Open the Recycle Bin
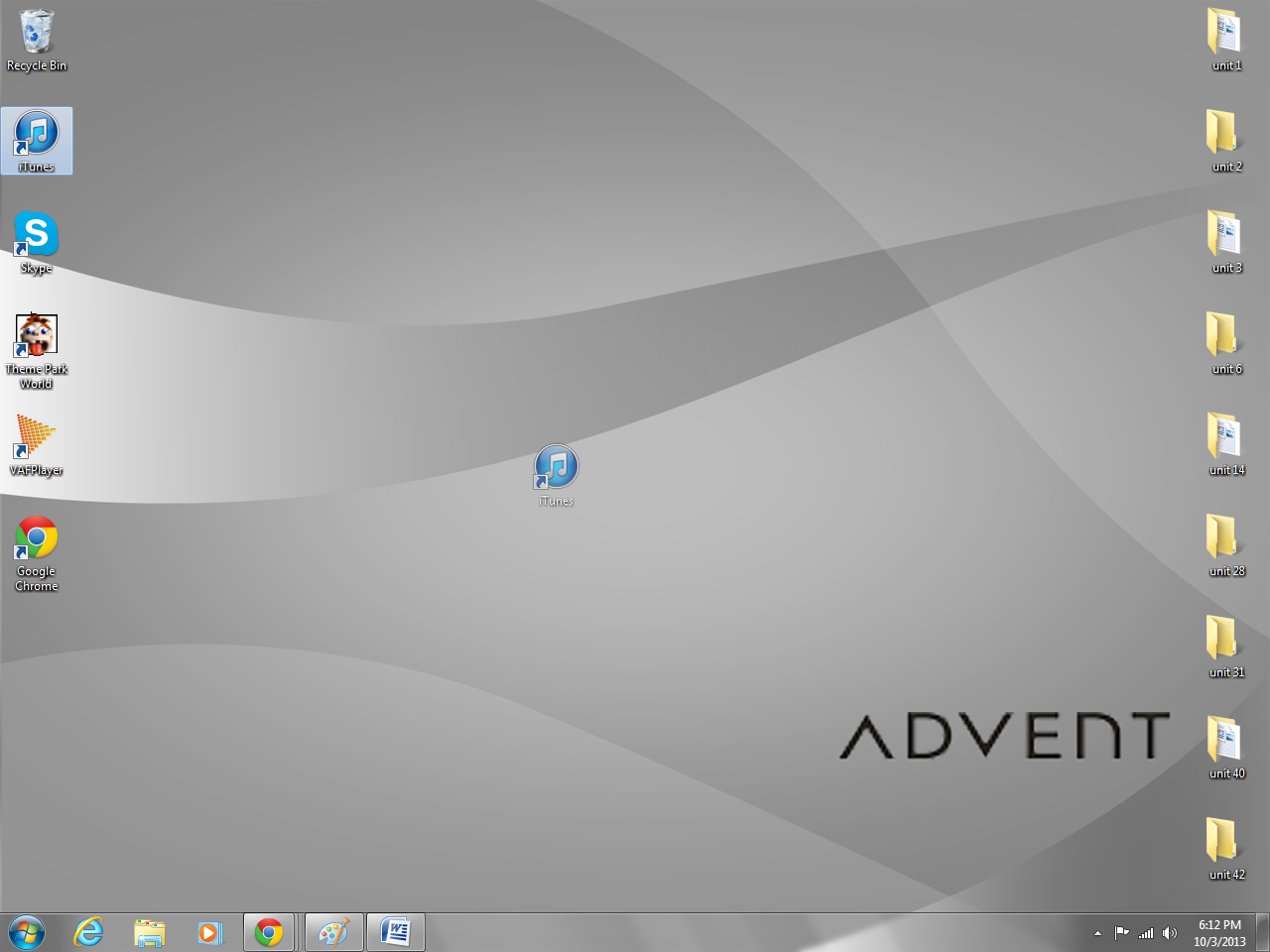Screen dimensions: 1270x952 click(37, 35)
